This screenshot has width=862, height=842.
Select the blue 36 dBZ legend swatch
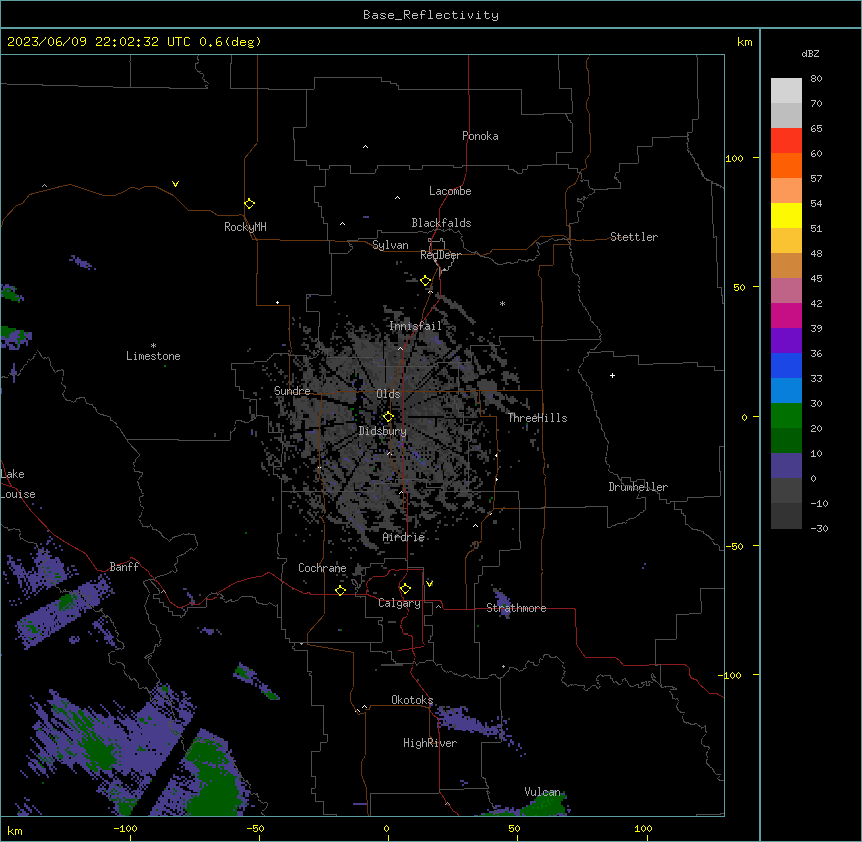point(786,365)
